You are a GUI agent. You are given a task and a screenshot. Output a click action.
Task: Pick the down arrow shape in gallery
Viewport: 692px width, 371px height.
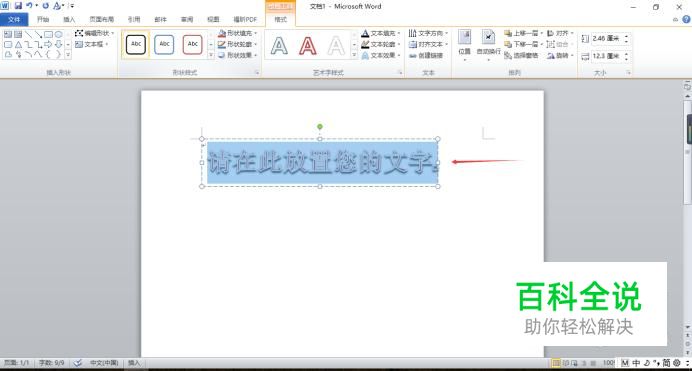pos(58,45)
